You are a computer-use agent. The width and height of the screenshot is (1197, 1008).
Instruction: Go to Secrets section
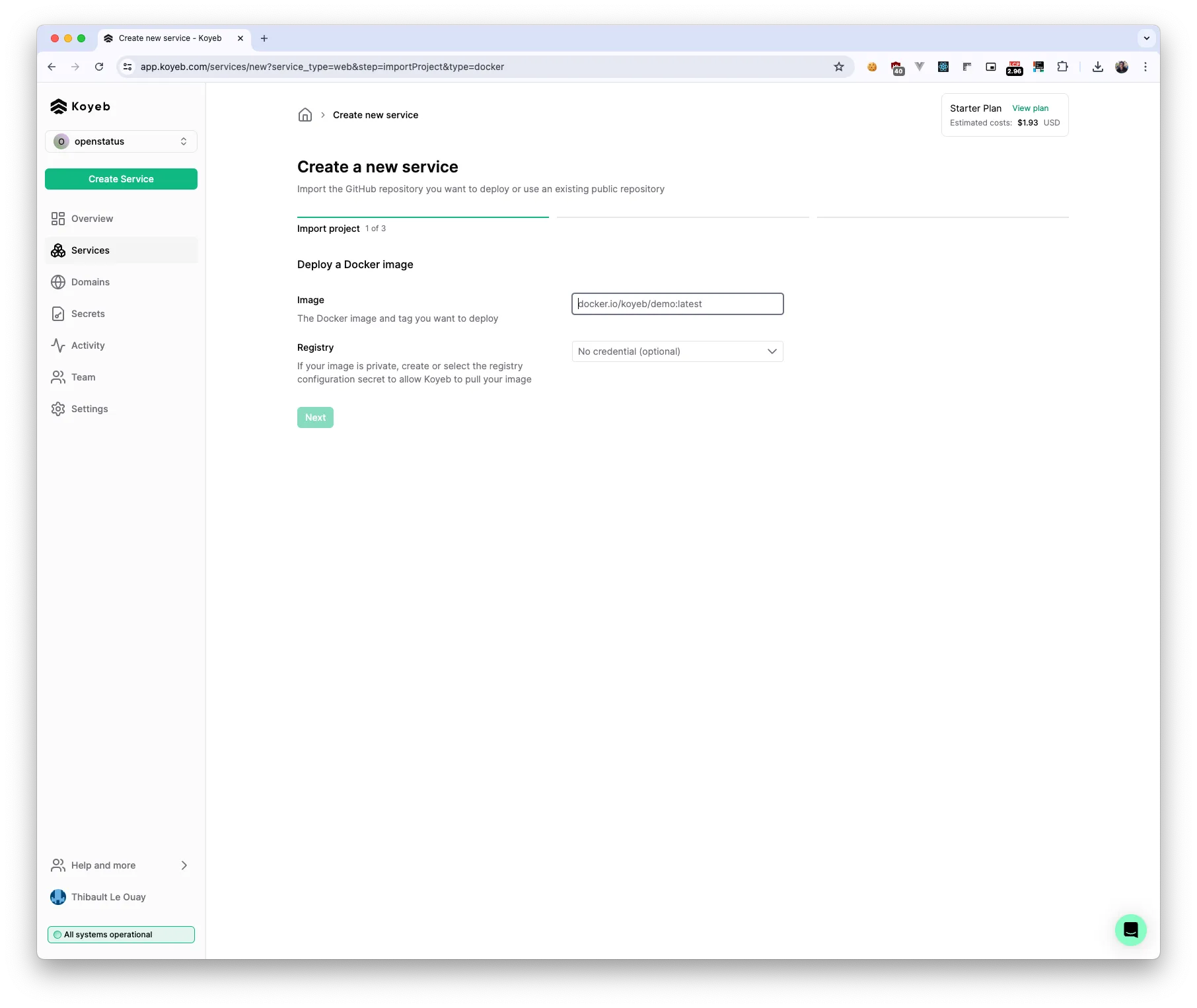point(88,314)
